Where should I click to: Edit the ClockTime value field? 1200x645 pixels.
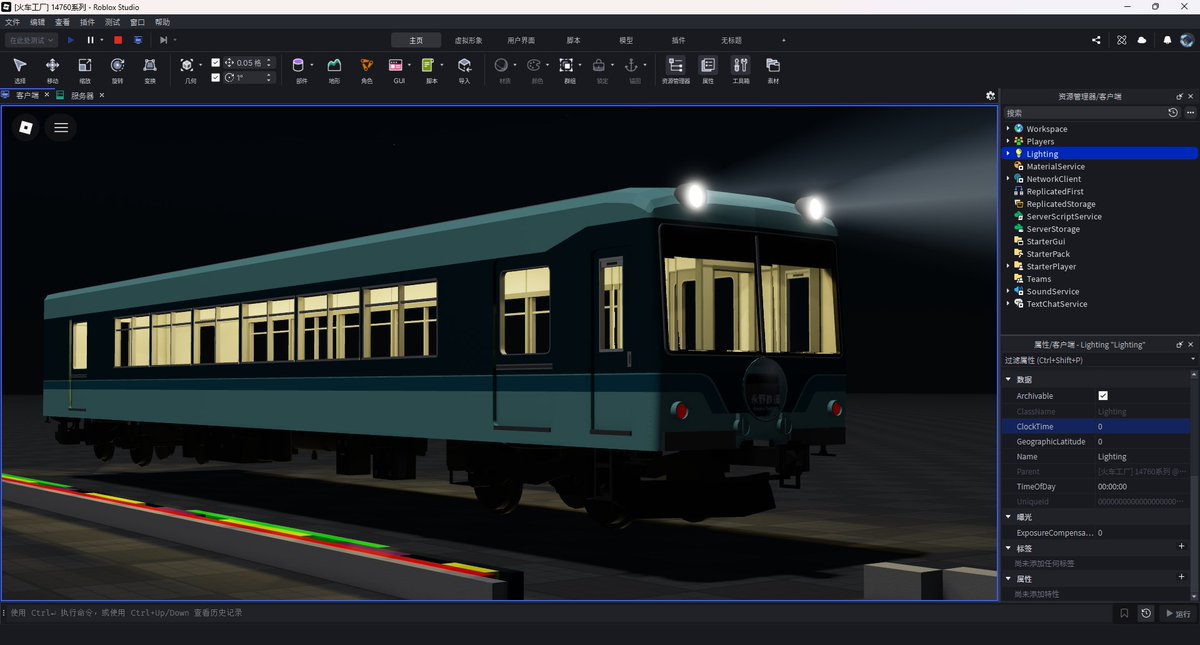(x=1143, y=427)
